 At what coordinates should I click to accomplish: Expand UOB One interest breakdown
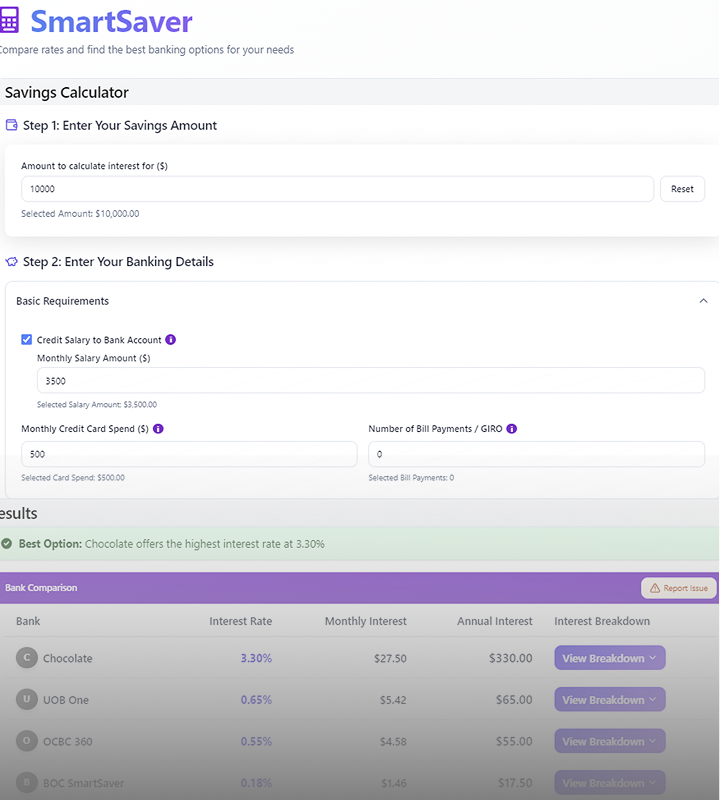[x=609, y=700]
